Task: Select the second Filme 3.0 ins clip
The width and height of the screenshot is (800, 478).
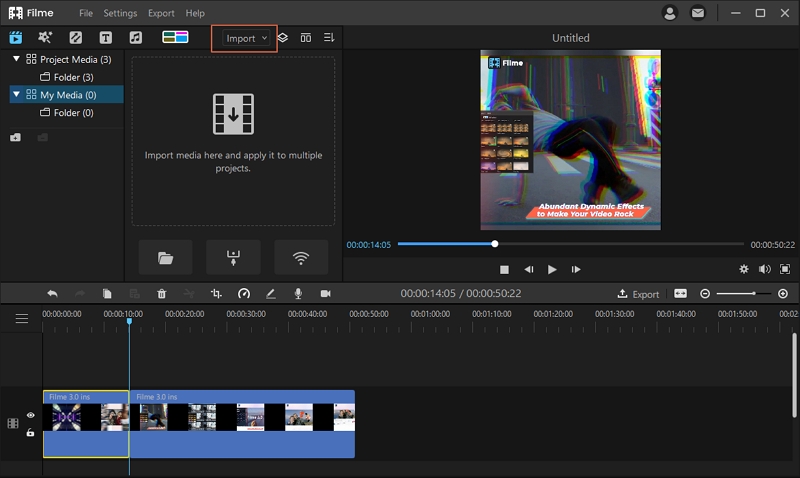Action: (x=242, y=424)
